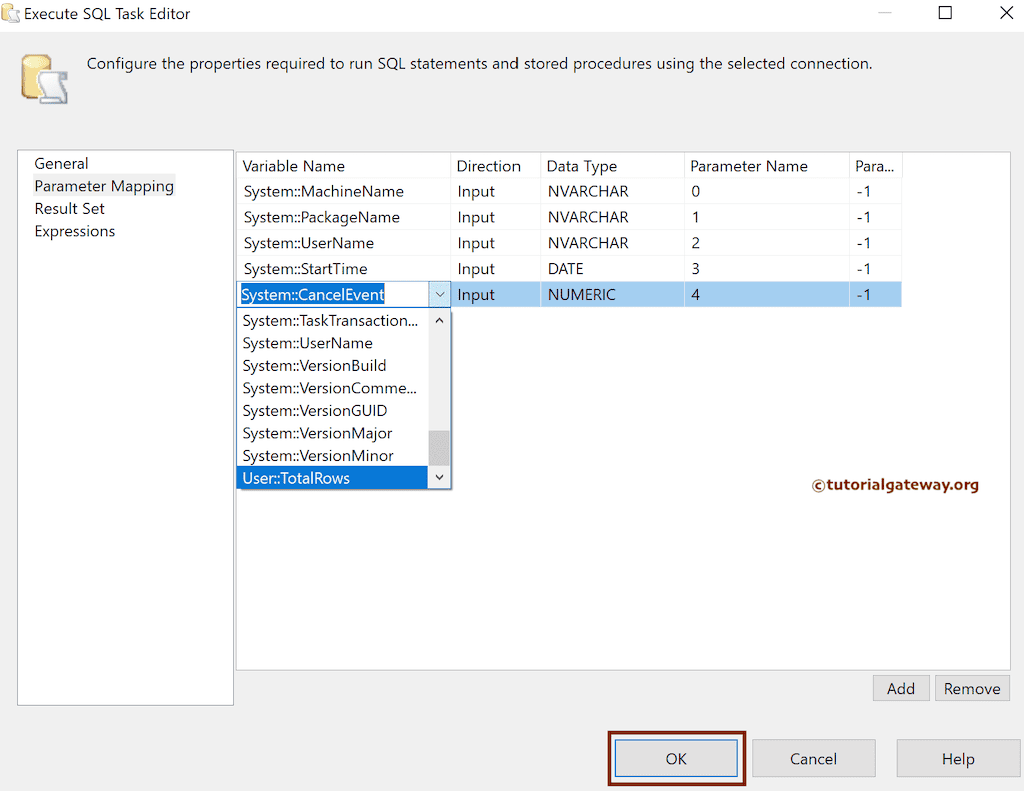Click the Add button to add a parameter

(x=900, y=688)
